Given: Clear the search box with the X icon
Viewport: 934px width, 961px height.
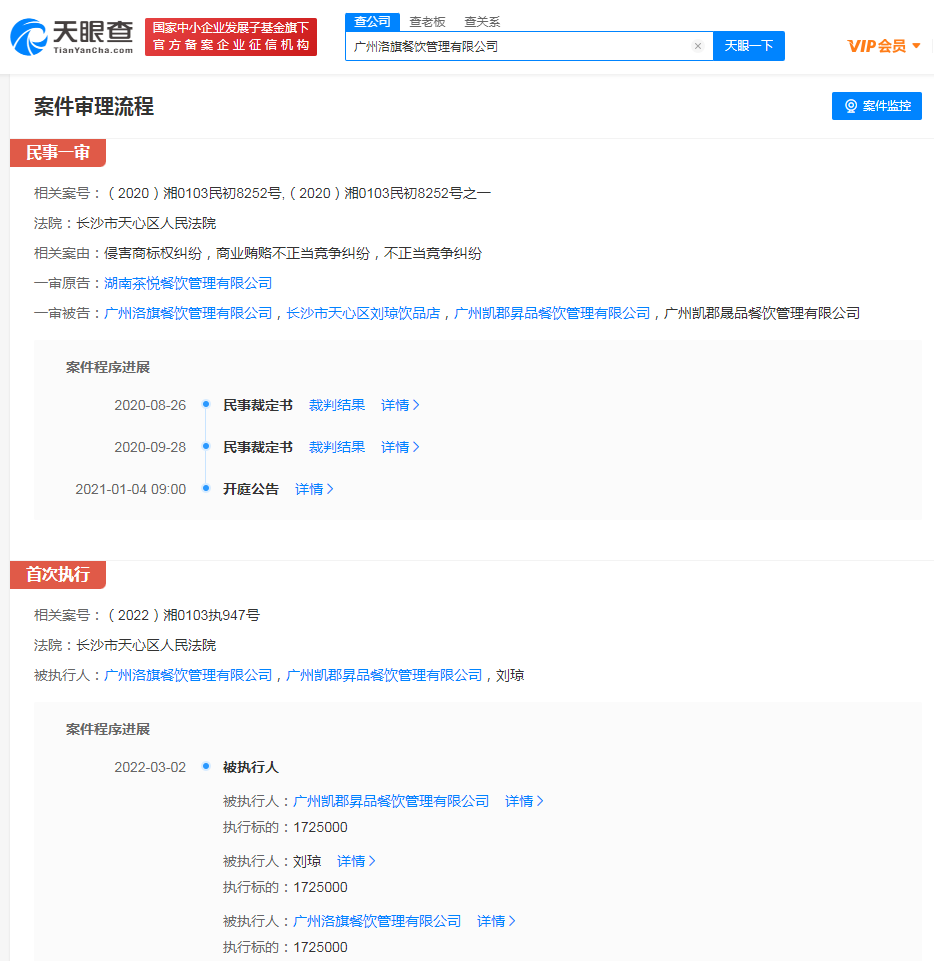Looking at the screenshot, I should (698, 46).
